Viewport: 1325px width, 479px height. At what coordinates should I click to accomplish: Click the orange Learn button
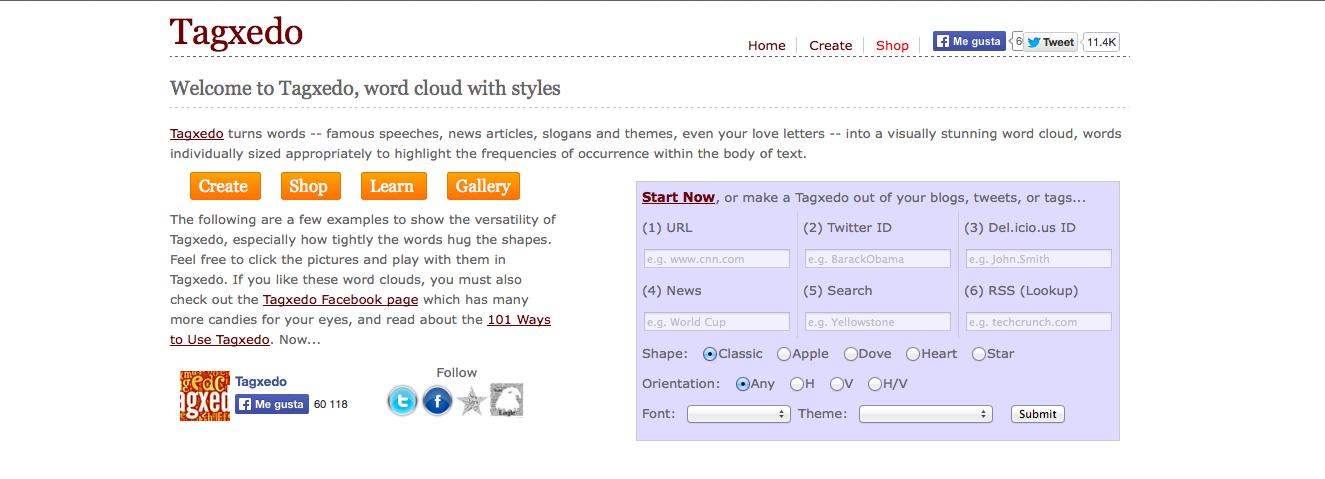tap(392, 186)
